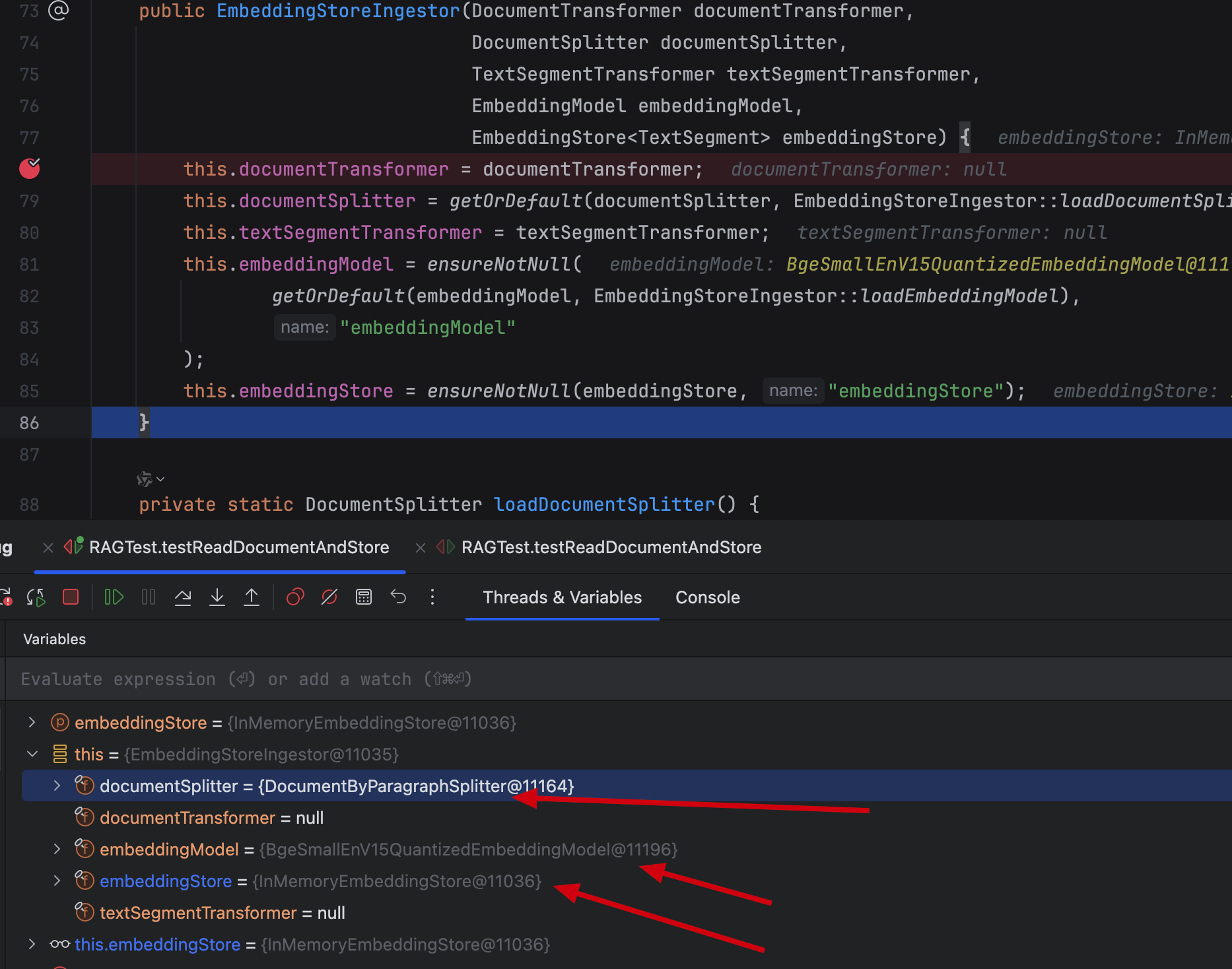Screen dimensions: 1232x969
Task: Switch to the Console tab
Action: pyautogui.click(x=708, y=597)
